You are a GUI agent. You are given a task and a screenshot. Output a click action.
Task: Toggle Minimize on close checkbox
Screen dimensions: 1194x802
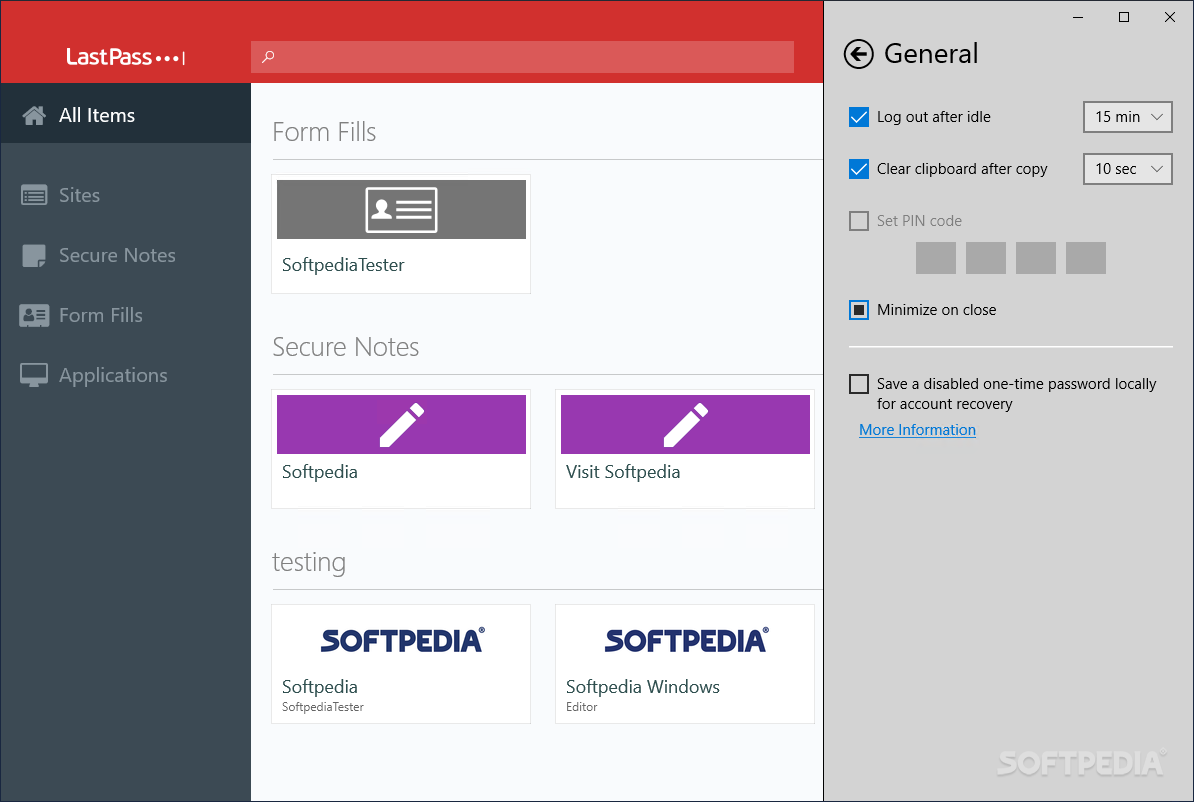click(858, 310)
